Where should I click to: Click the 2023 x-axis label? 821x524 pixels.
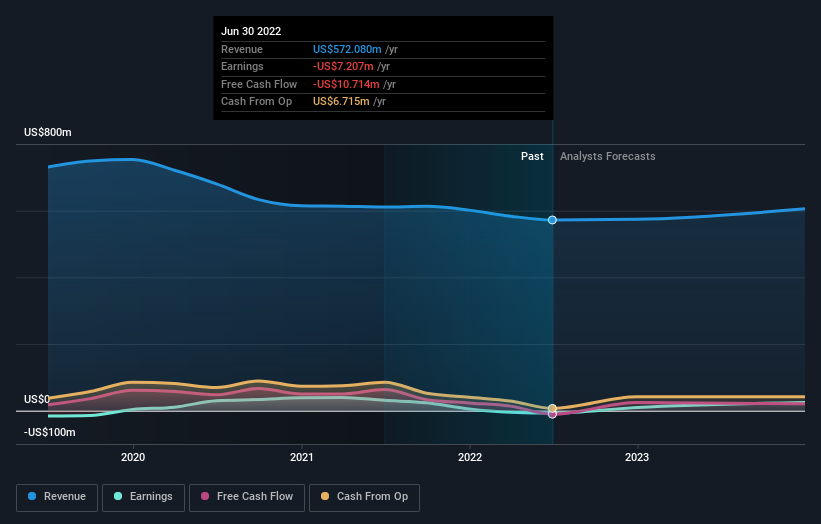pos(637,458)
